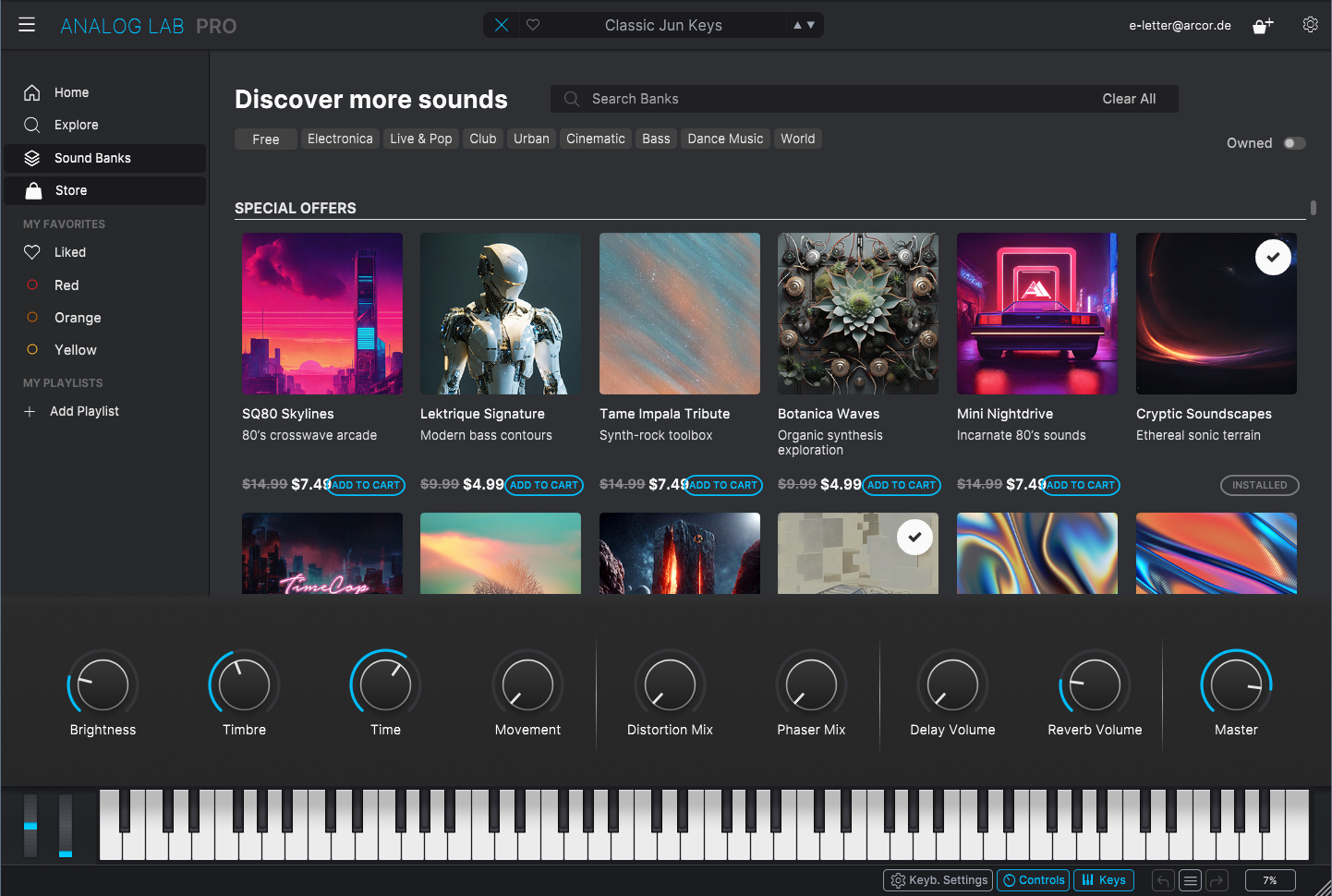Viewport: 1332px width, 896px height.
Task: Filter by Electronica tag
Action: 340,139
